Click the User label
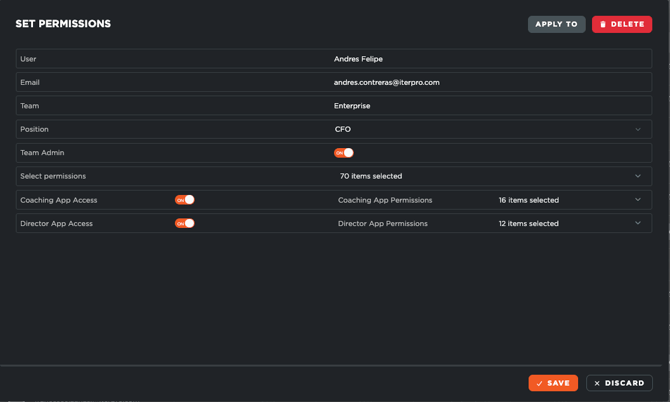The image size is (670, 402). click(28, 59)
